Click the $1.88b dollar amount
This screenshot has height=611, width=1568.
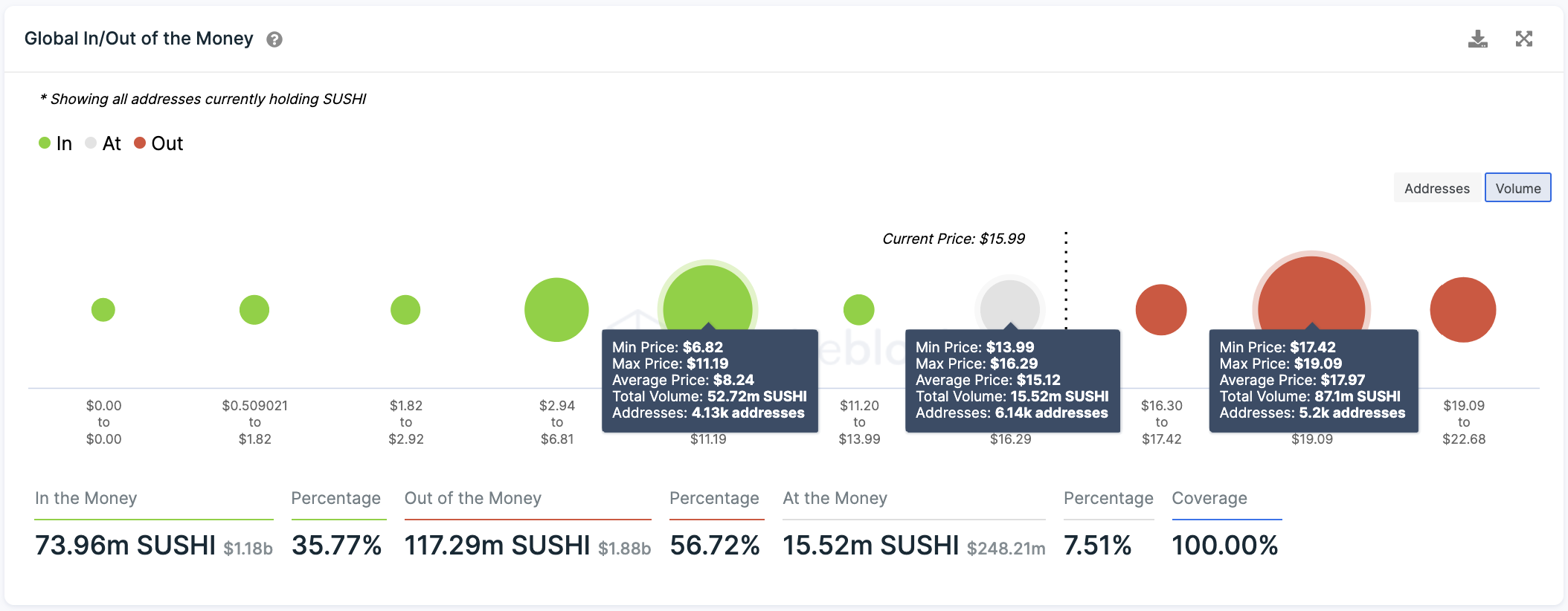tap(625, 549)
